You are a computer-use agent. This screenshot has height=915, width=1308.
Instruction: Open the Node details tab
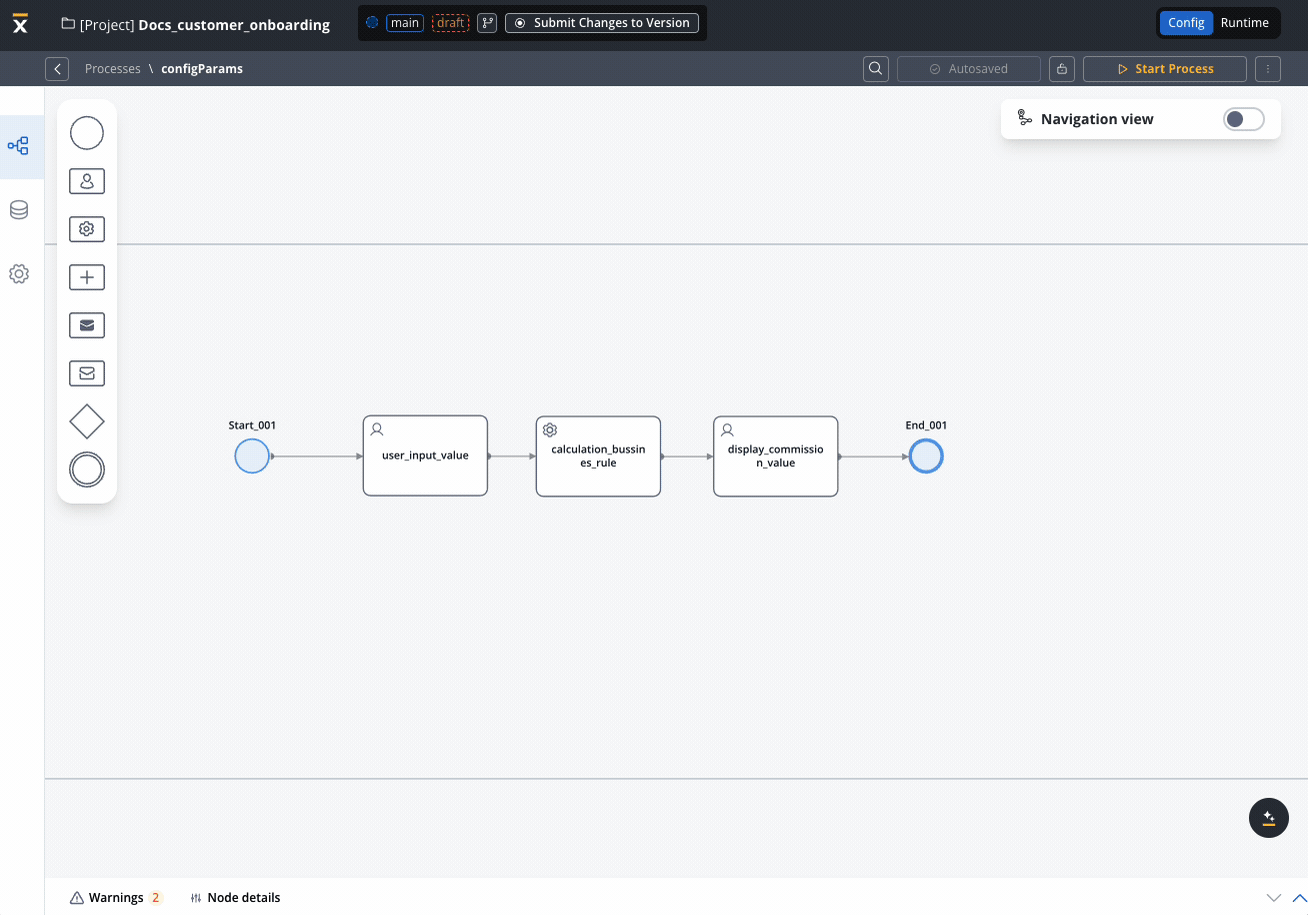coord(235,897)
